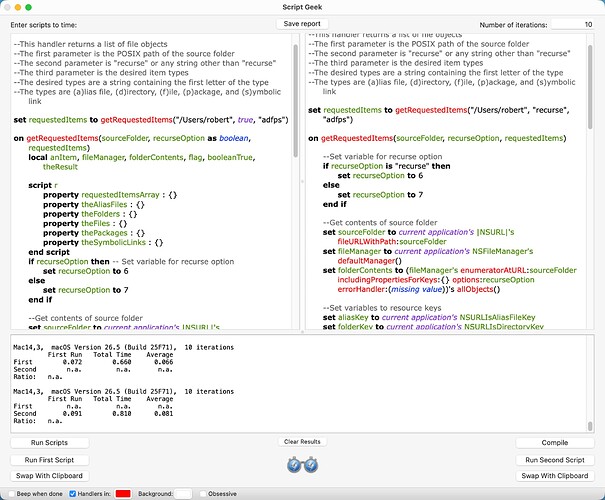Click the right stopwatch icon
Screen dimensions: 605x500
[x=311, y=465]
